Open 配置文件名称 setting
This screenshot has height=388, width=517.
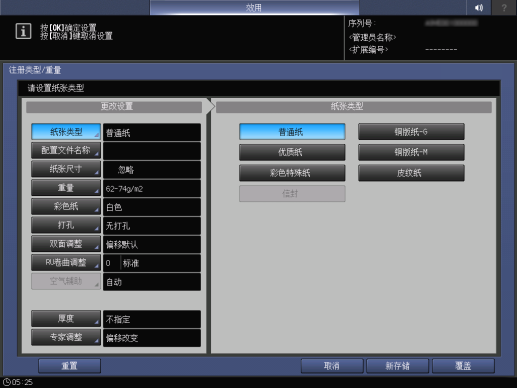[x=66, y=151]
